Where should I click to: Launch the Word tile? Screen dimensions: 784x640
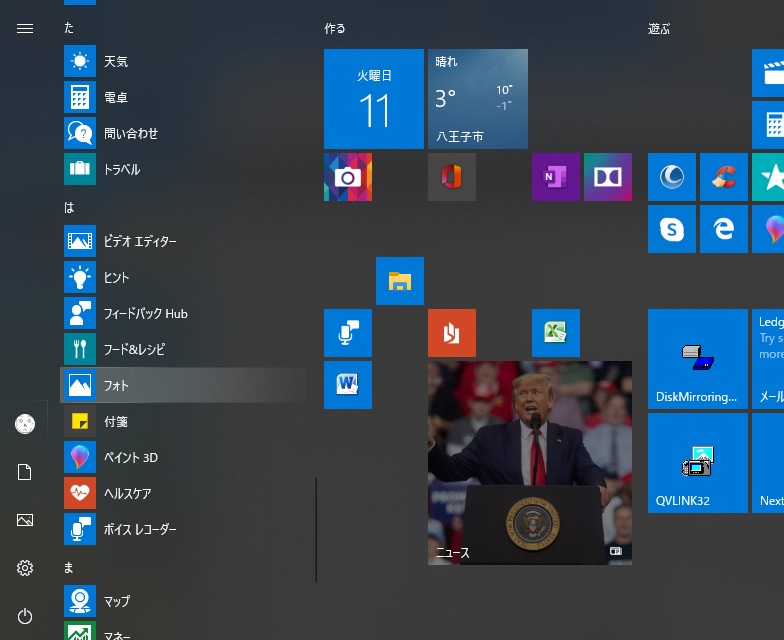pos(348,385)
